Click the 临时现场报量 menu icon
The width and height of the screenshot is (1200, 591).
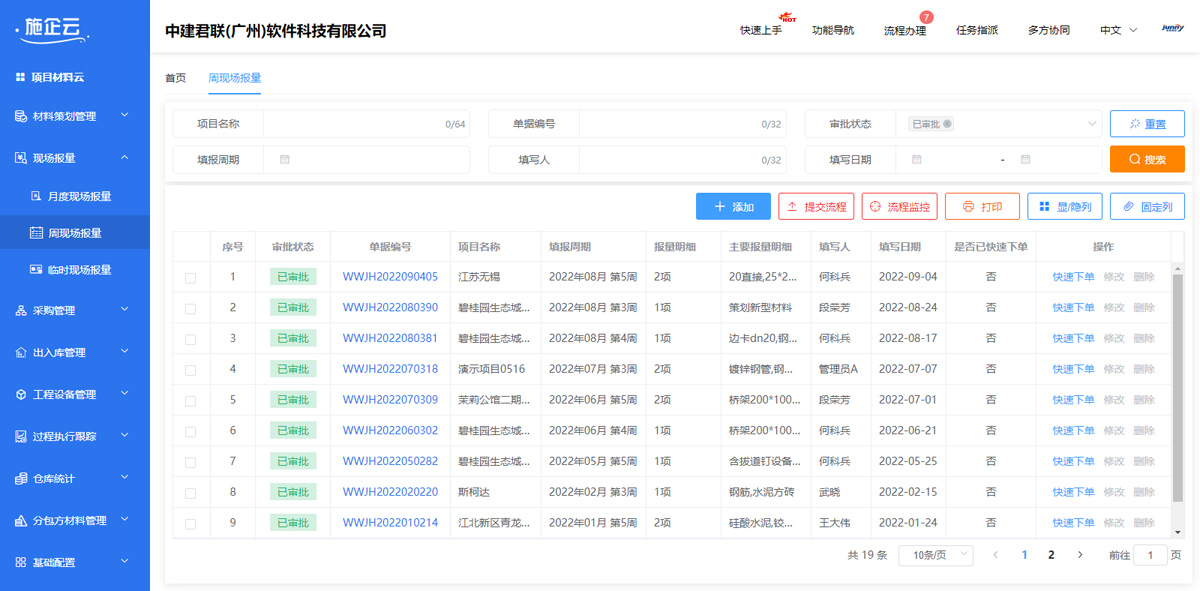click(x=37, y=270)
